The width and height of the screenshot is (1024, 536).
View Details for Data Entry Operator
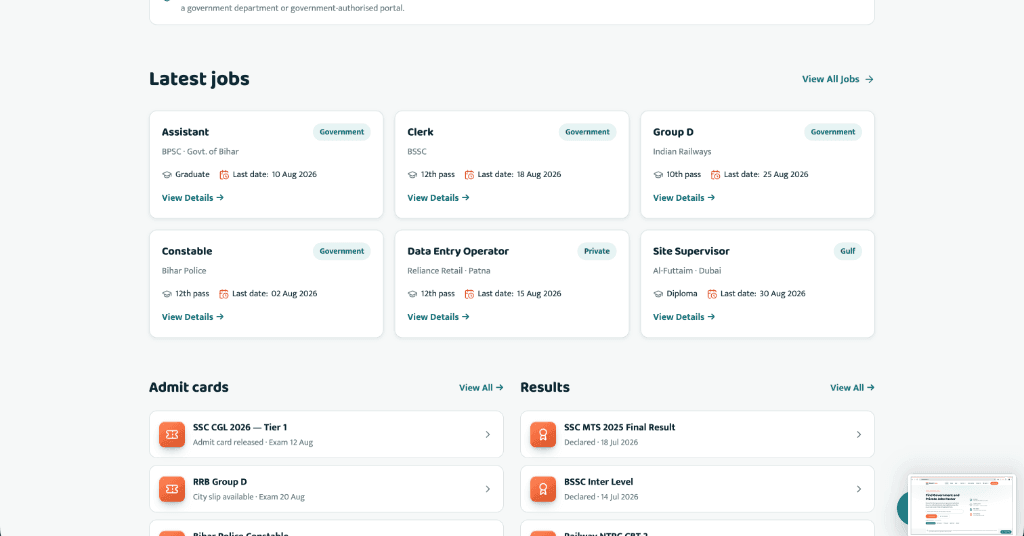pos(438,317)
